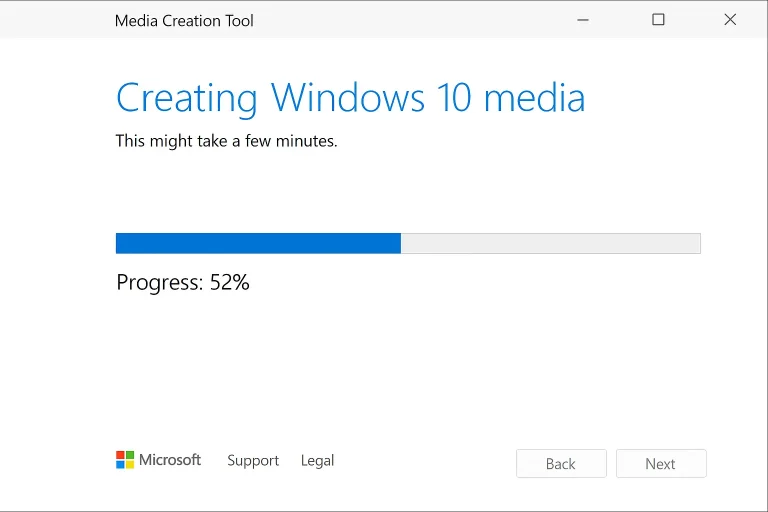Click the Back button
768x512 pixels.
click(x=561, y=463)
